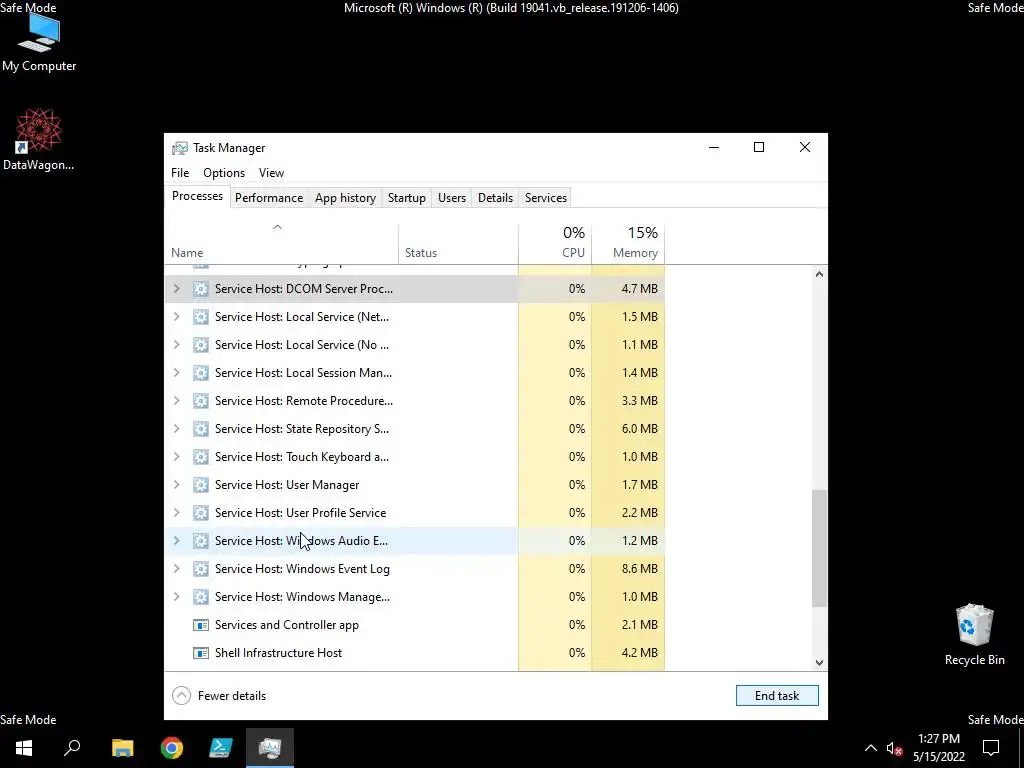Click Task Manager taskbar button
1024x768 pixels.
270,748
